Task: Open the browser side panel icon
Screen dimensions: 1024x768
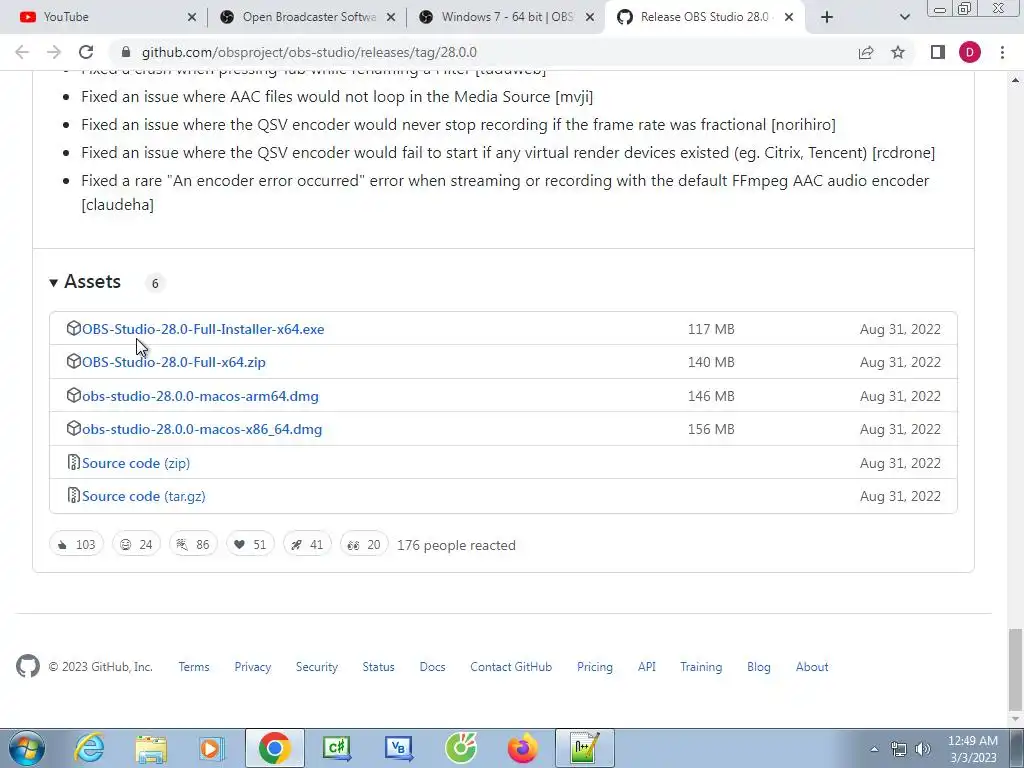Action: (938, 52)
